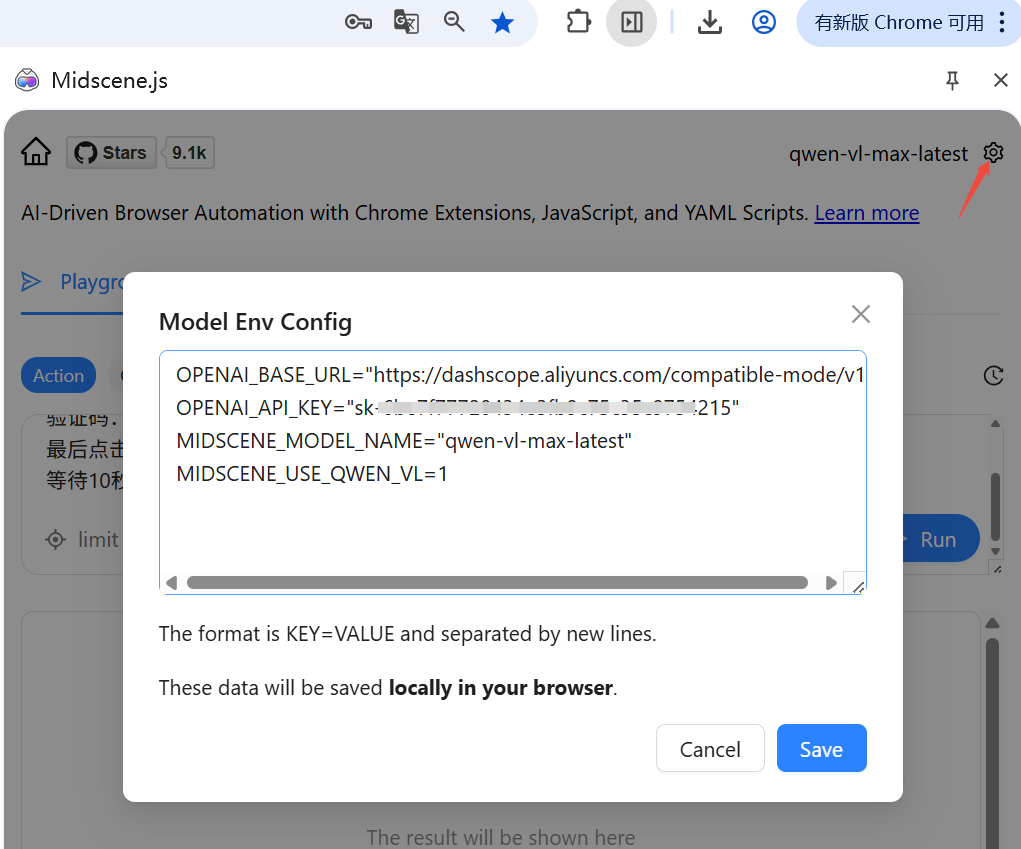Click the Midscene.js logo icon
Image resolution: width=1021 pixels, height=849 pixels.
[x=27, y=80]
